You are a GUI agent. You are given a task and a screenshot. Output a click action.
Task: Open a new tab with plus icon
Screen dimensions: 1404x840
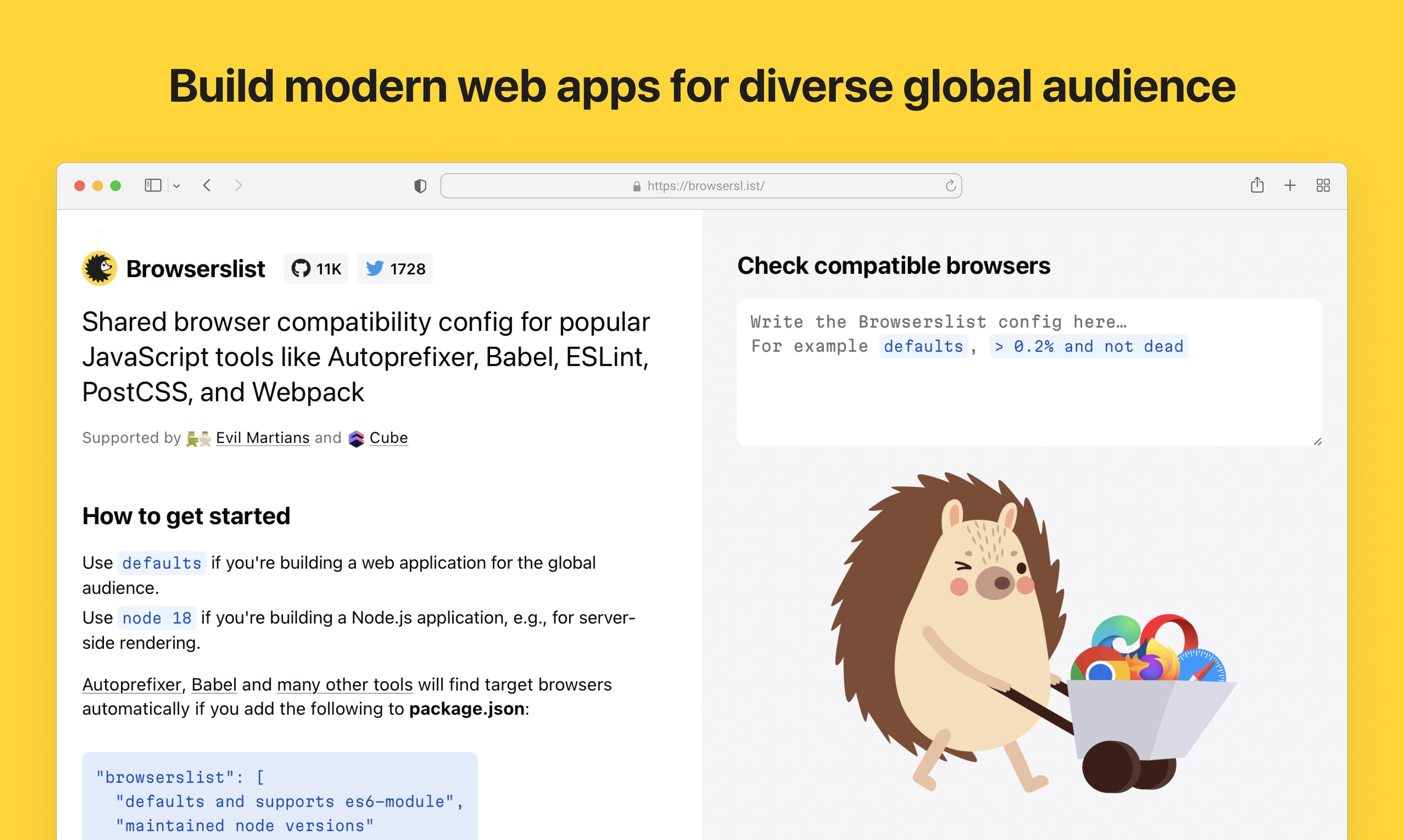point(1290,186)
